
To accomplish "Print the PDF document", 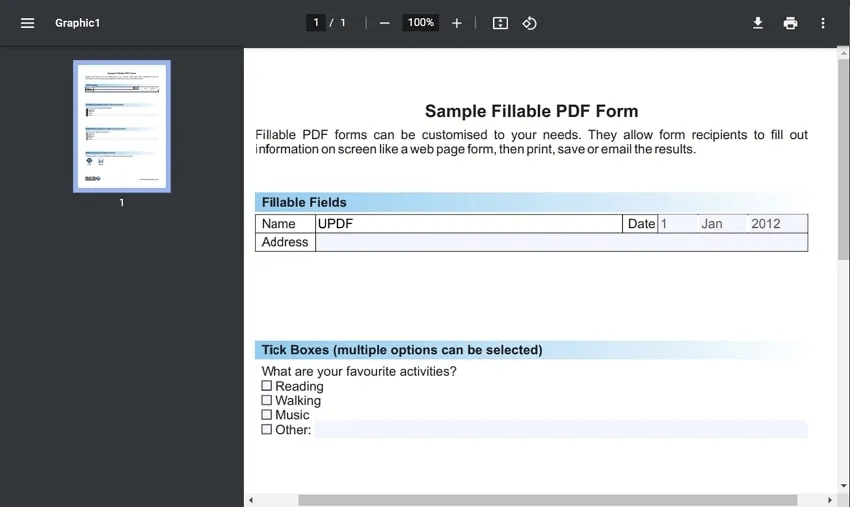I will (x=790, y=23).
